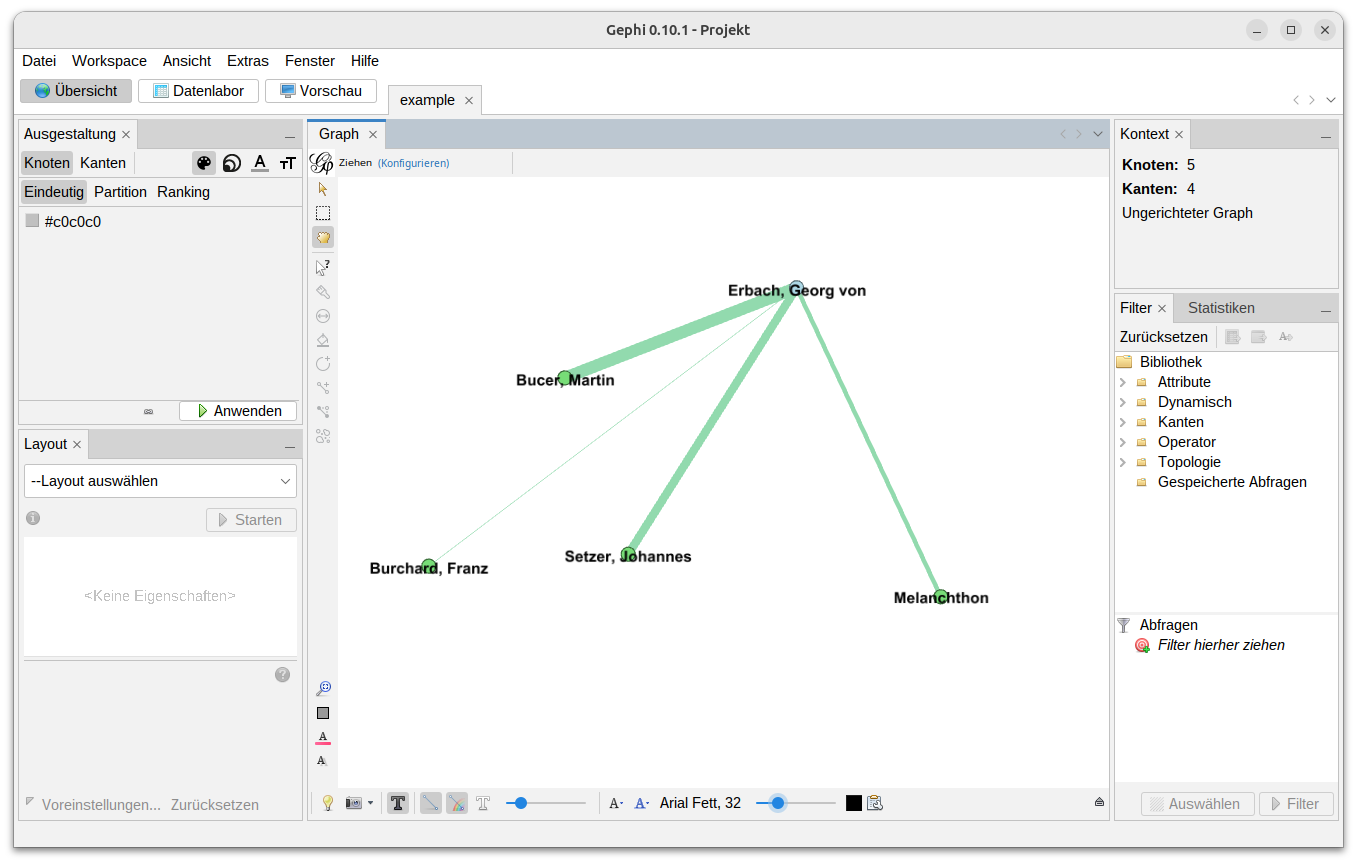
Task: Expand the Topologie folder in filters
Action: [1124, 461]
